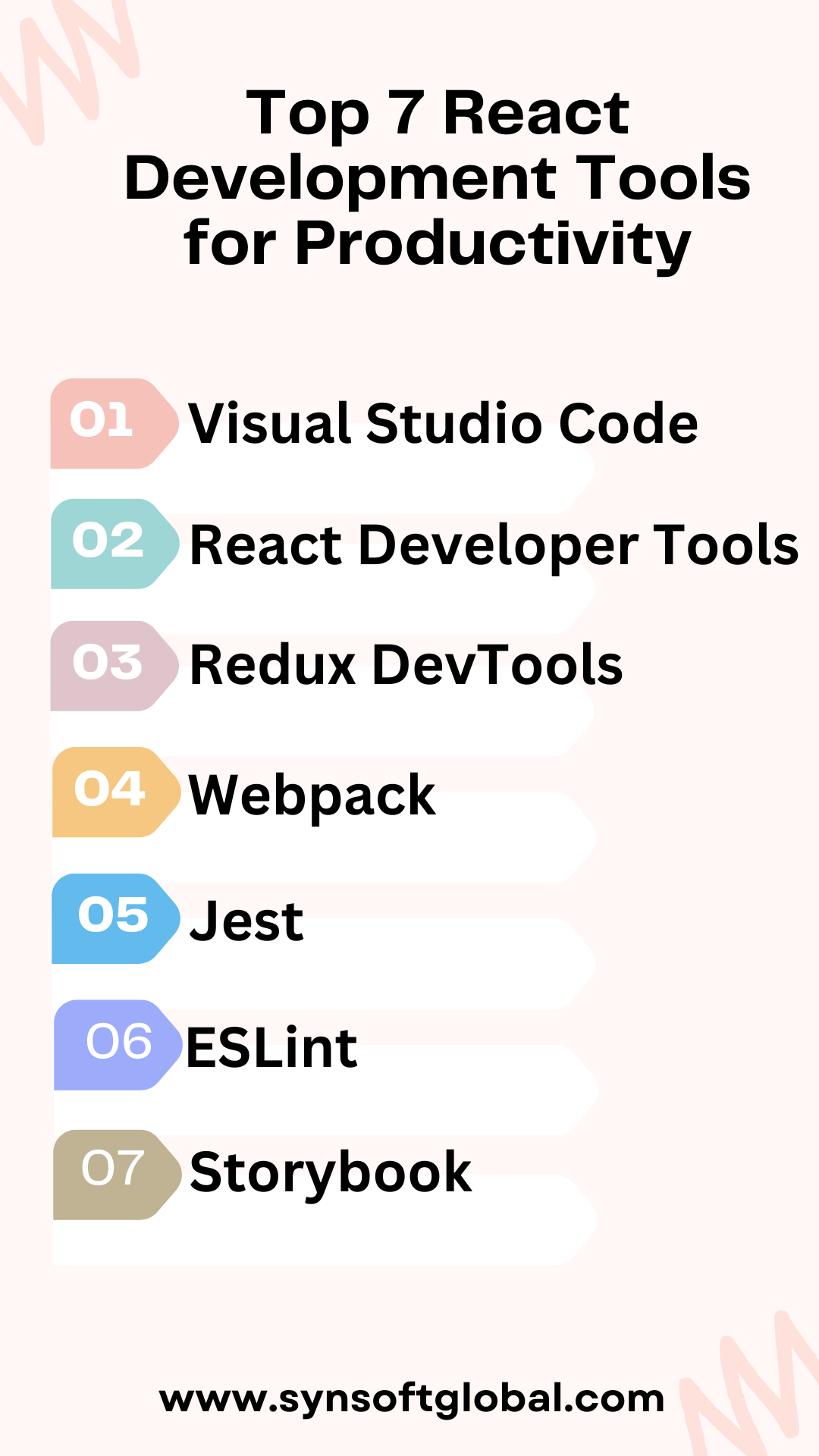Viewport: 819px width, 1456px height.
Task: Click the blue 05 number badge
Action: click(116, 918)
